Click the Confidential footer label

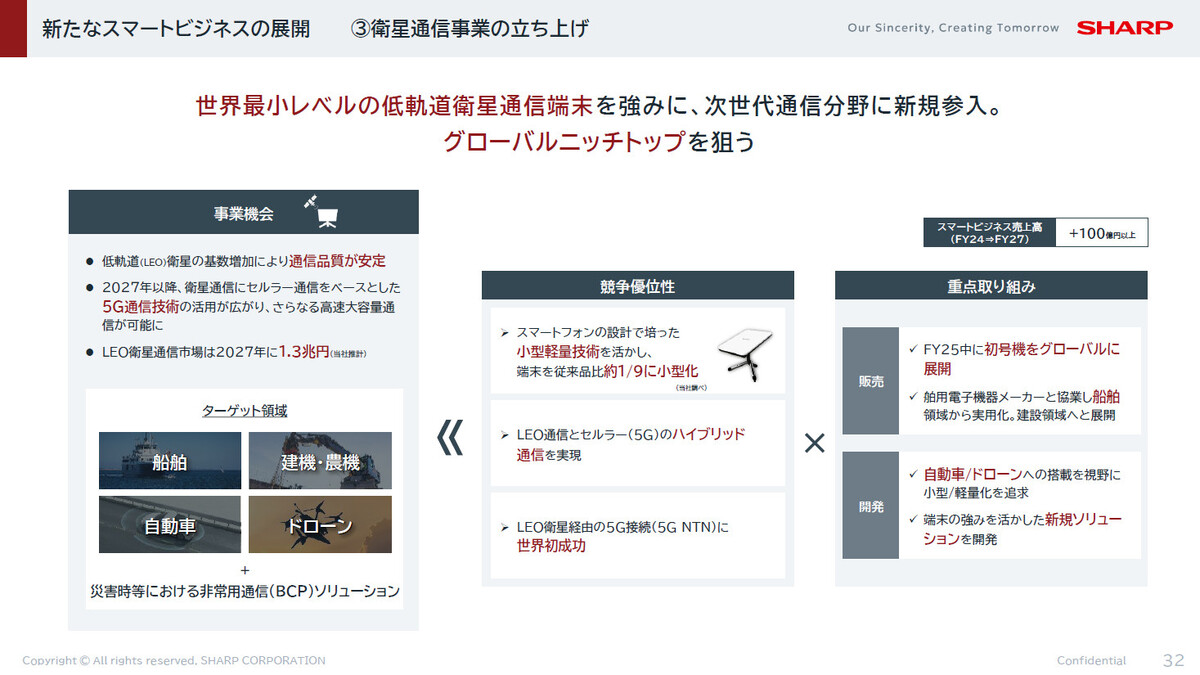coord(1091,660)
